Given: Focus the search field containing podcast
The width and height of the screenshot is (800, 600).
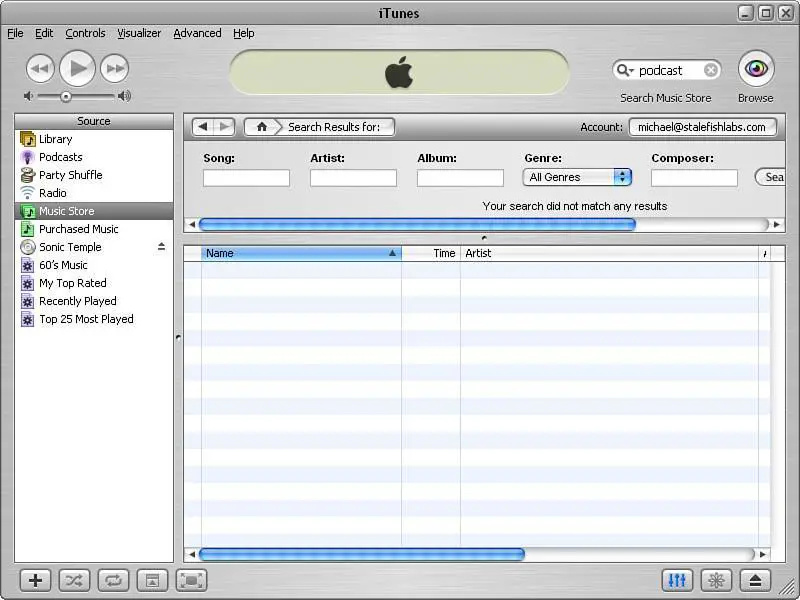Looking at the screenshot, I should point(669,70).
